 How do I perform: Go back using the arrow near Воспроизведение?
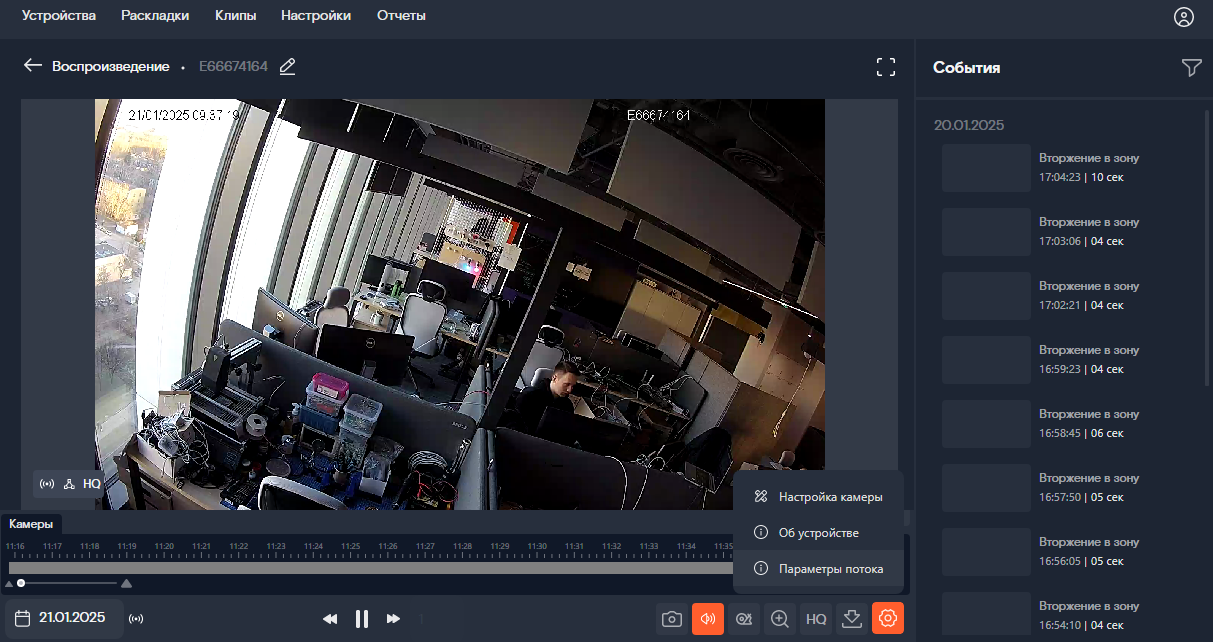tap(33, 66)
